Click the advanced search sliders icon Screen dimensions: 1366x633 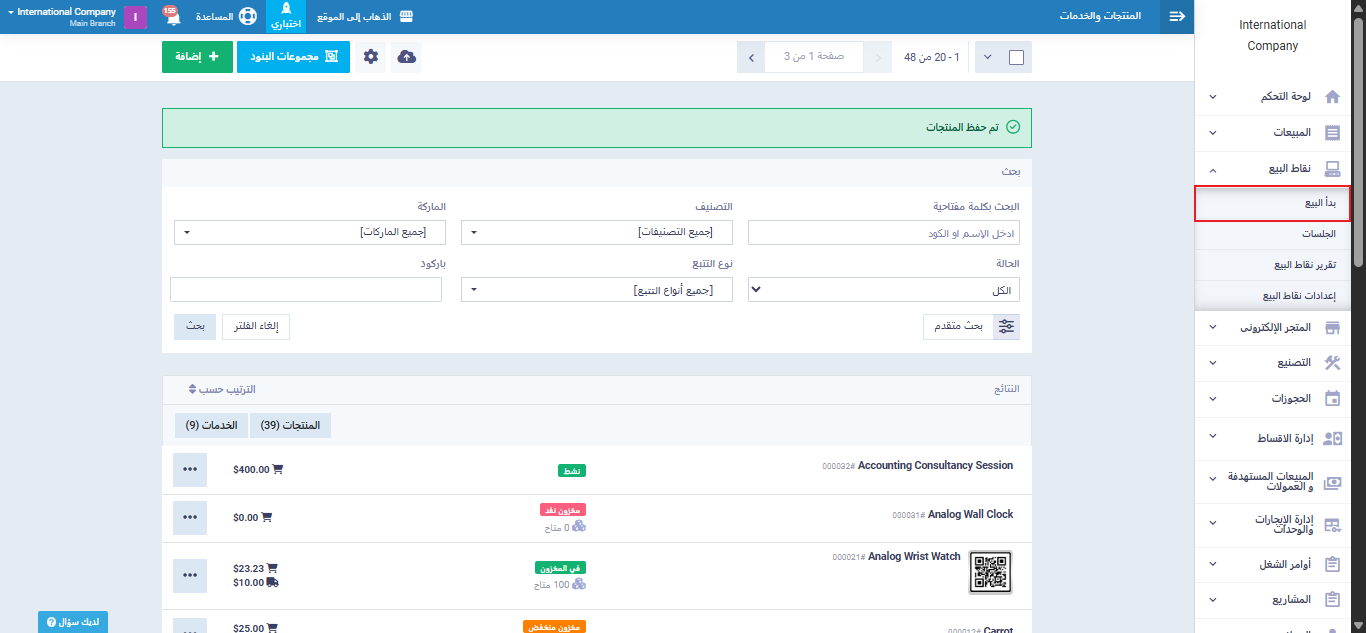1006,326
